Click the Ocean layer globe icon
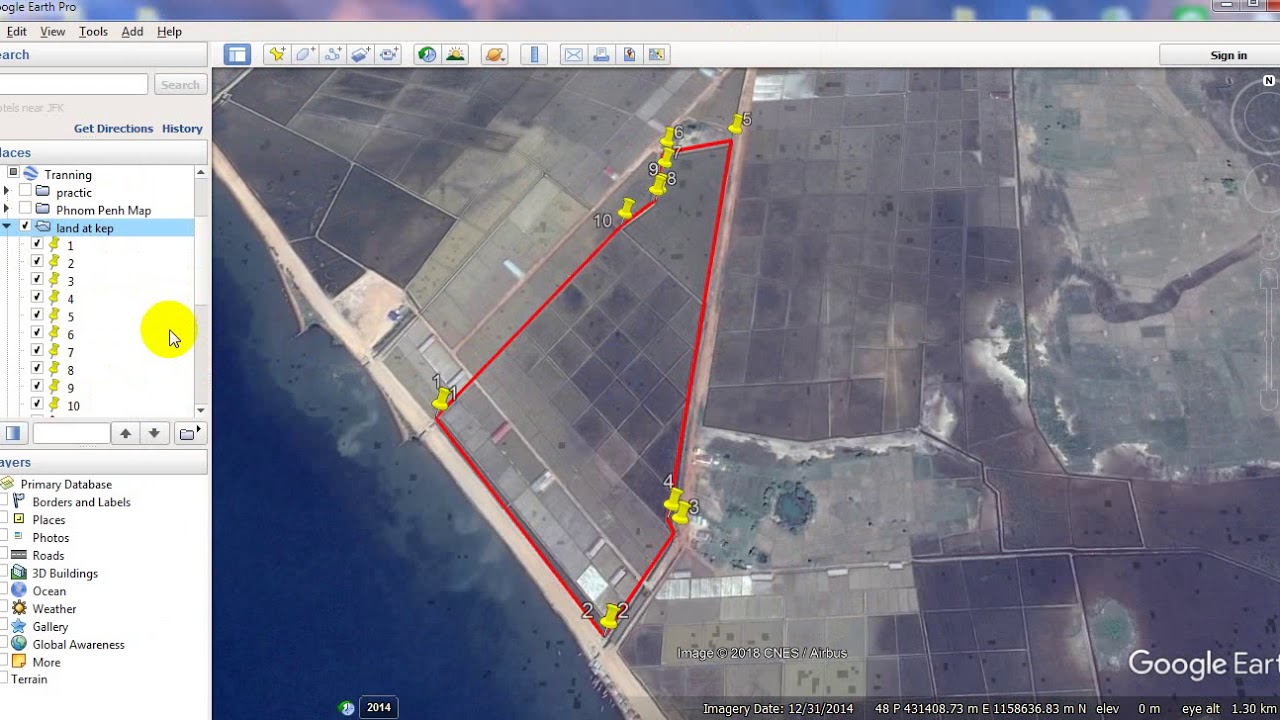1280x720 pixels. (x=19, y=590)
